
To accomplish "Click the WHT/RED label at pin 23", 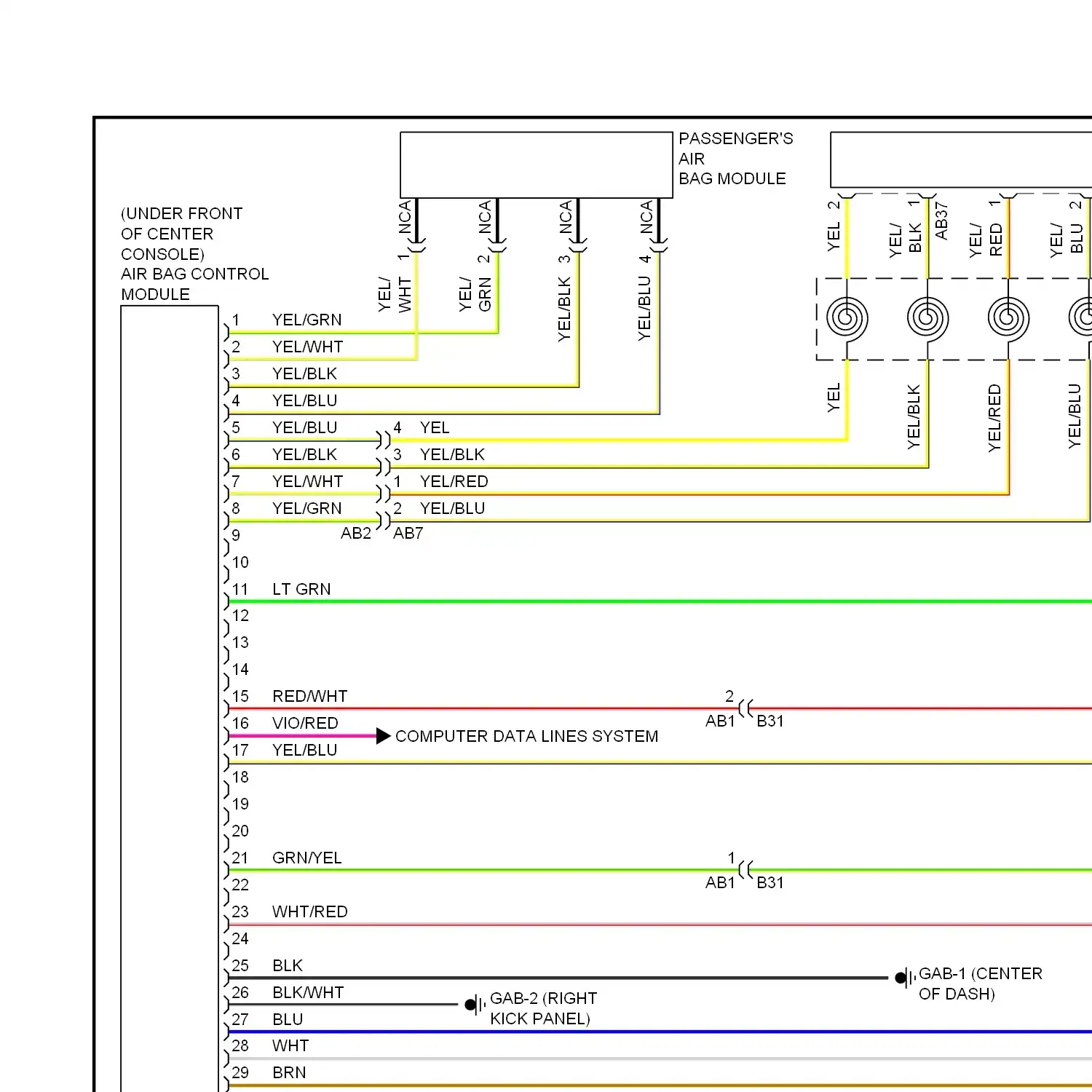I will click(x=309, y=911).
